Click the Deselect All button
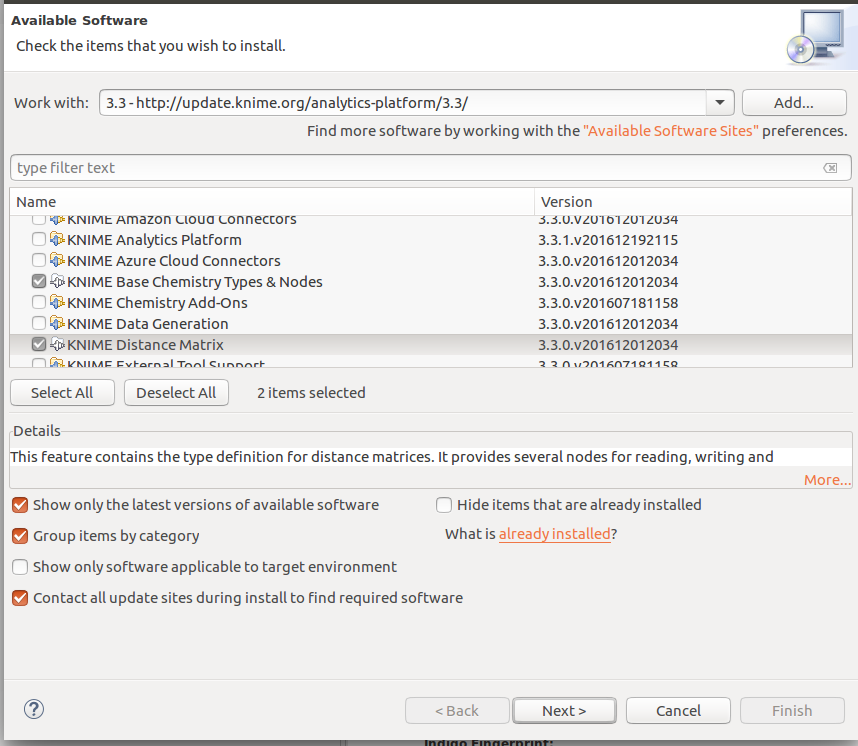This screenshot has height=746, width=858. tap(176, 393)
